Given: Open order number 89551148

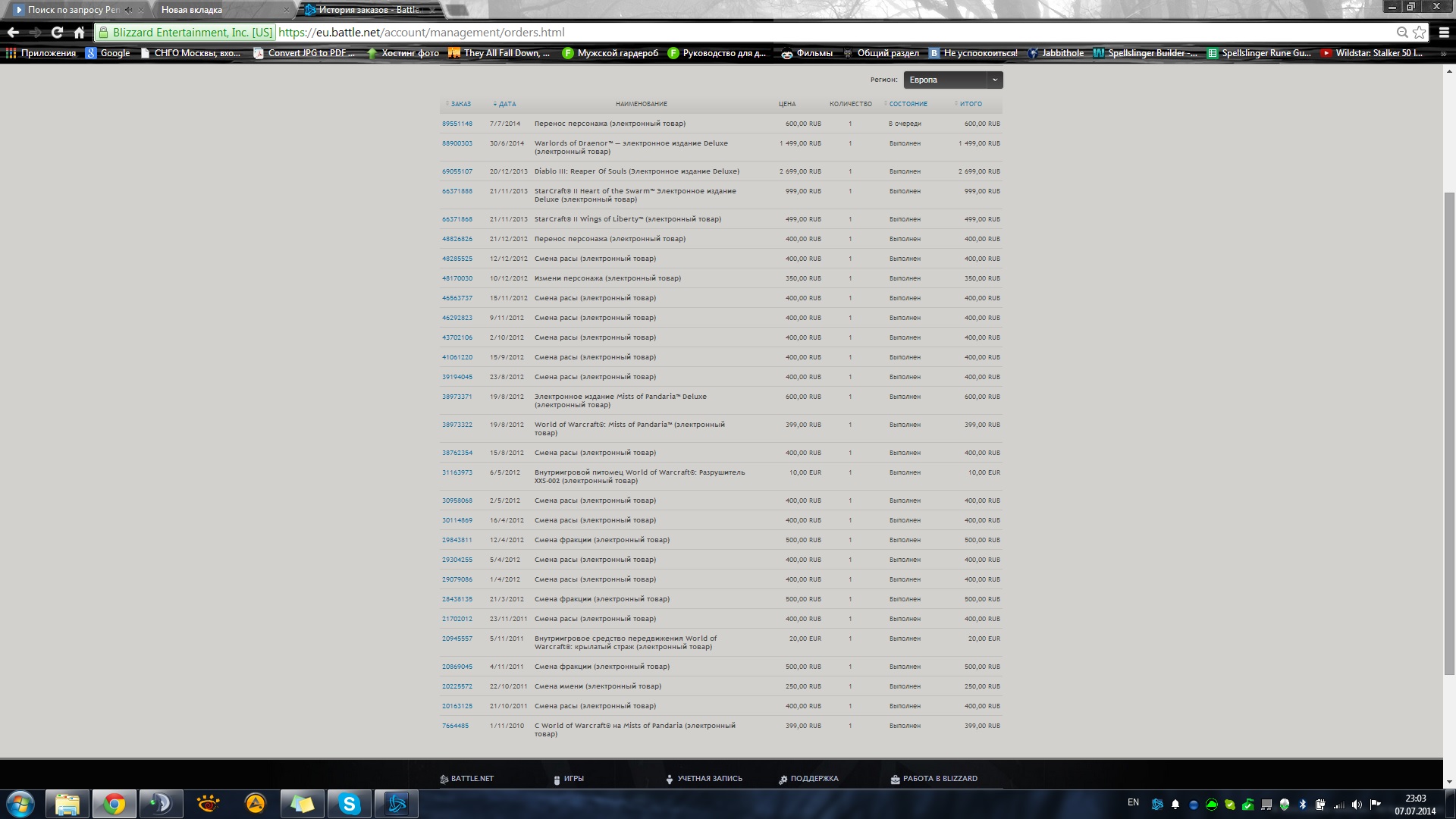Looking at the screenshot, I should pyautogui.click(x=457, y=124).
